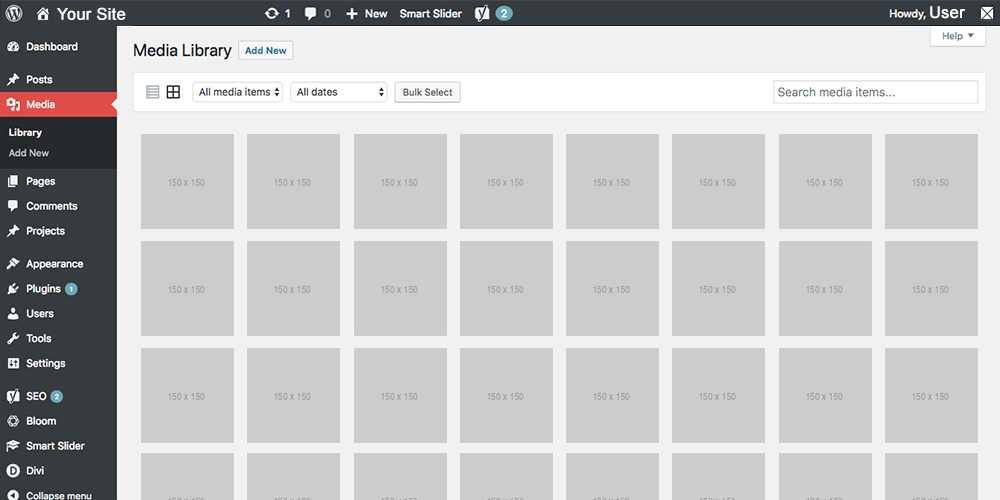Open the Divi sidebar menu
Image resolution: width=1000 pixels, height=500 pixels.
coord(35,470)
